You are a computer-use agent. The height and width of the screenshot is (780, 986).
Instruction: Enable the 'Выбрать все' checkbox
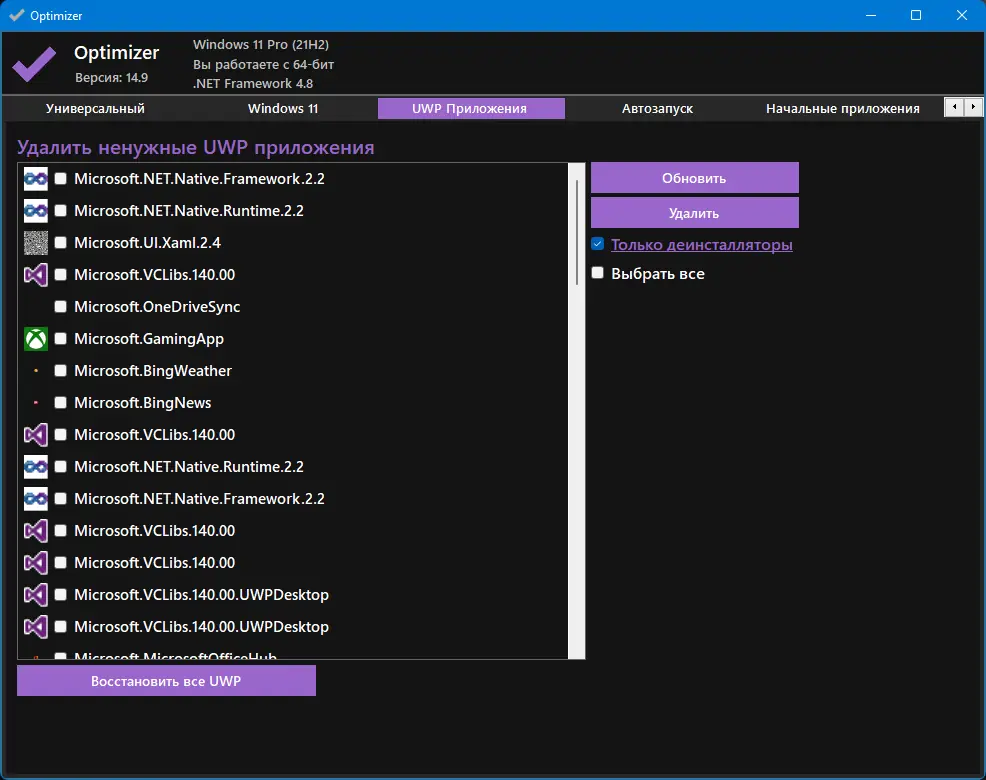(x=597, y=273)
